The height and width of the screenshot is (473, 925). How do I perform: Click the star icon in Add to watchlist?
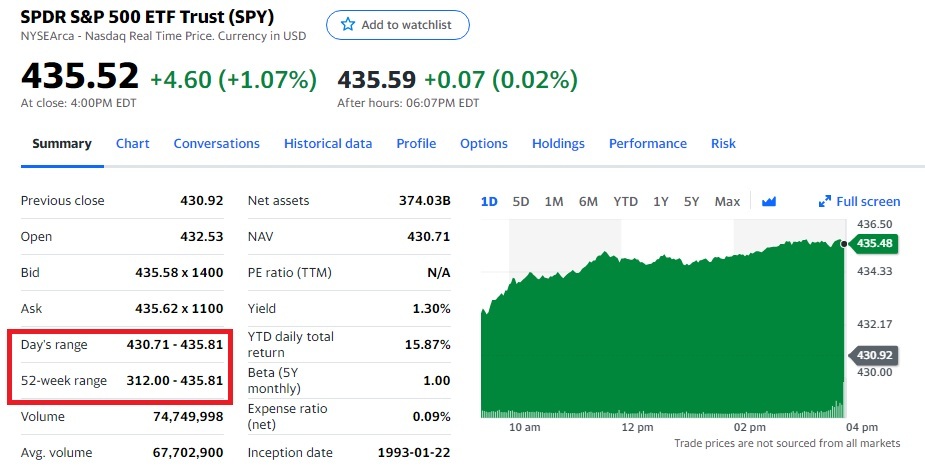pyautogui.click(x=348, y=25)
